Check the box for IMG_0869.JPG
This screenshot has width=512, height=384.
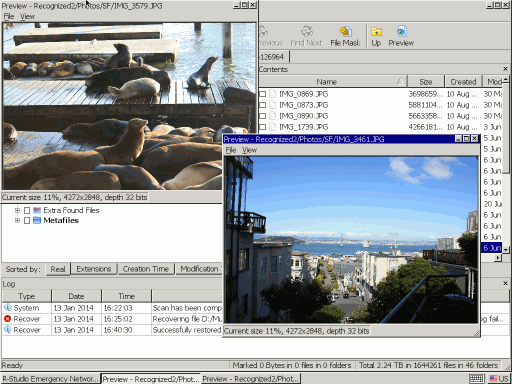263,94
